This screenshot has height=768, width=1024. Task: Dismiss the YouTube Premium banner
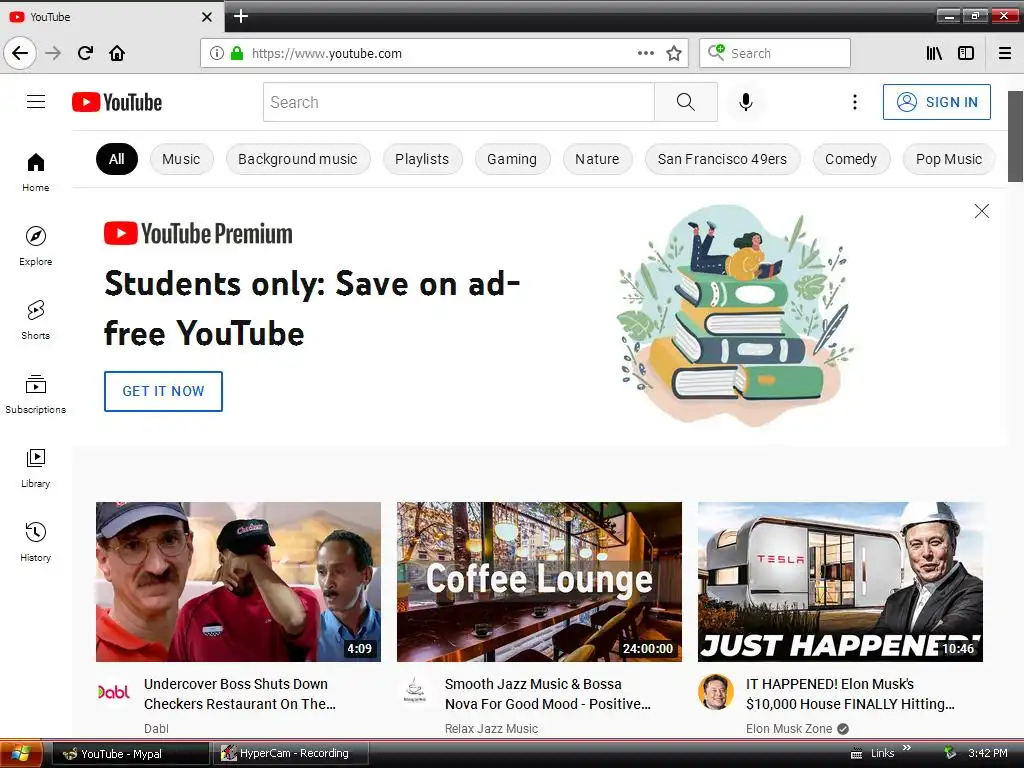point(982,211)
